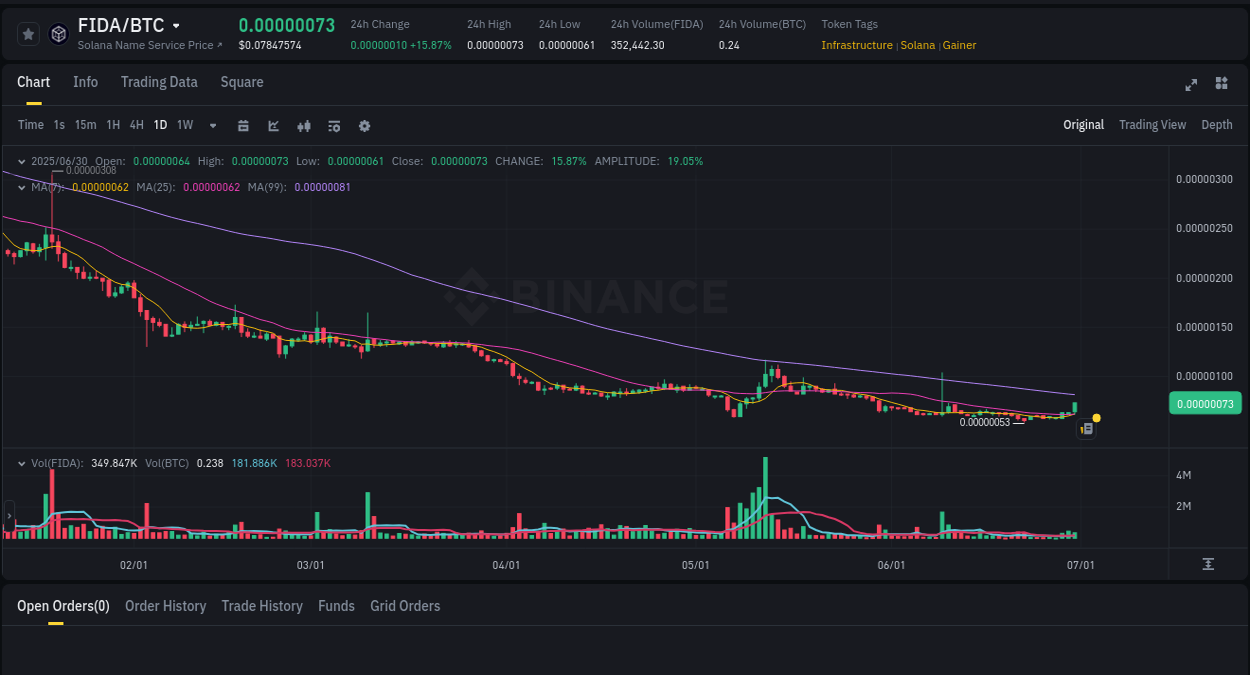Select the 1W timeframe

(184, 125)
